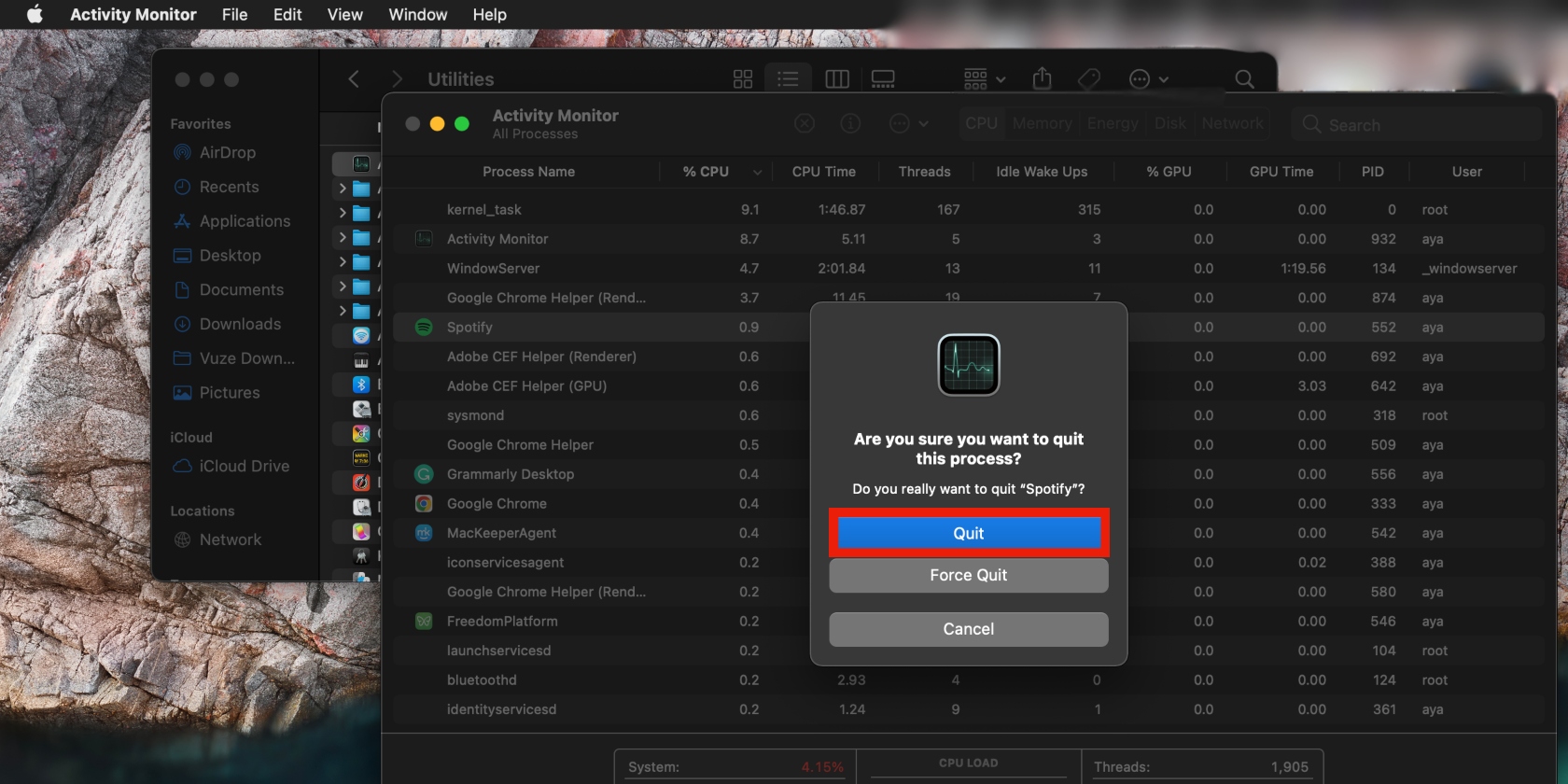Open the Help menu

pos(489,14)
